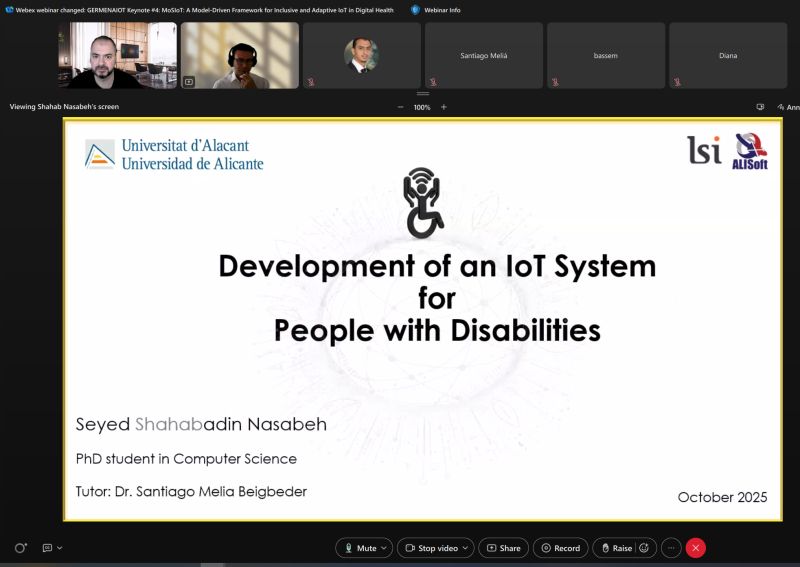Zoom out shared screen with minus icon
The height and width of the screenshot is (567, 800).
pyautogui.click(x=401, y=107)
